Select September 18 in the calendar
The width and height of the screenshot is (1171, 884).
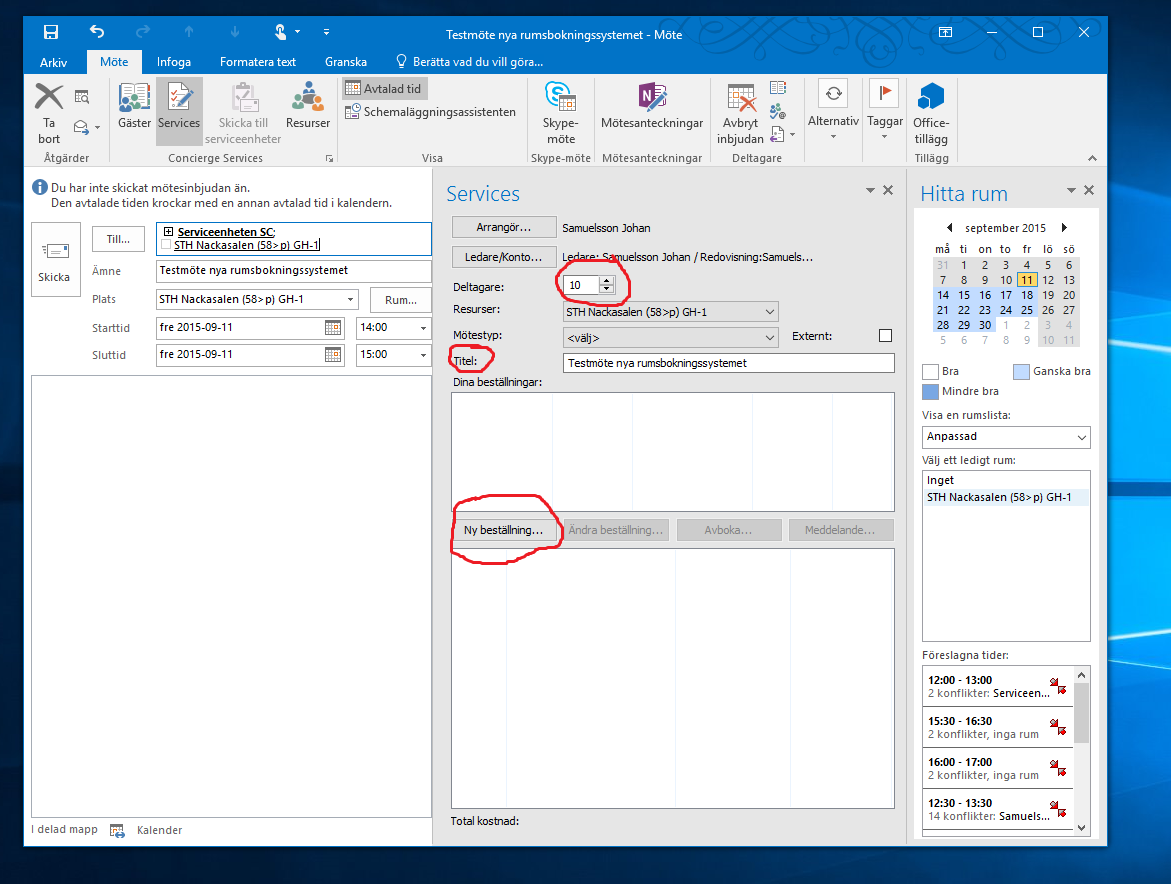tap(1027, 295)
